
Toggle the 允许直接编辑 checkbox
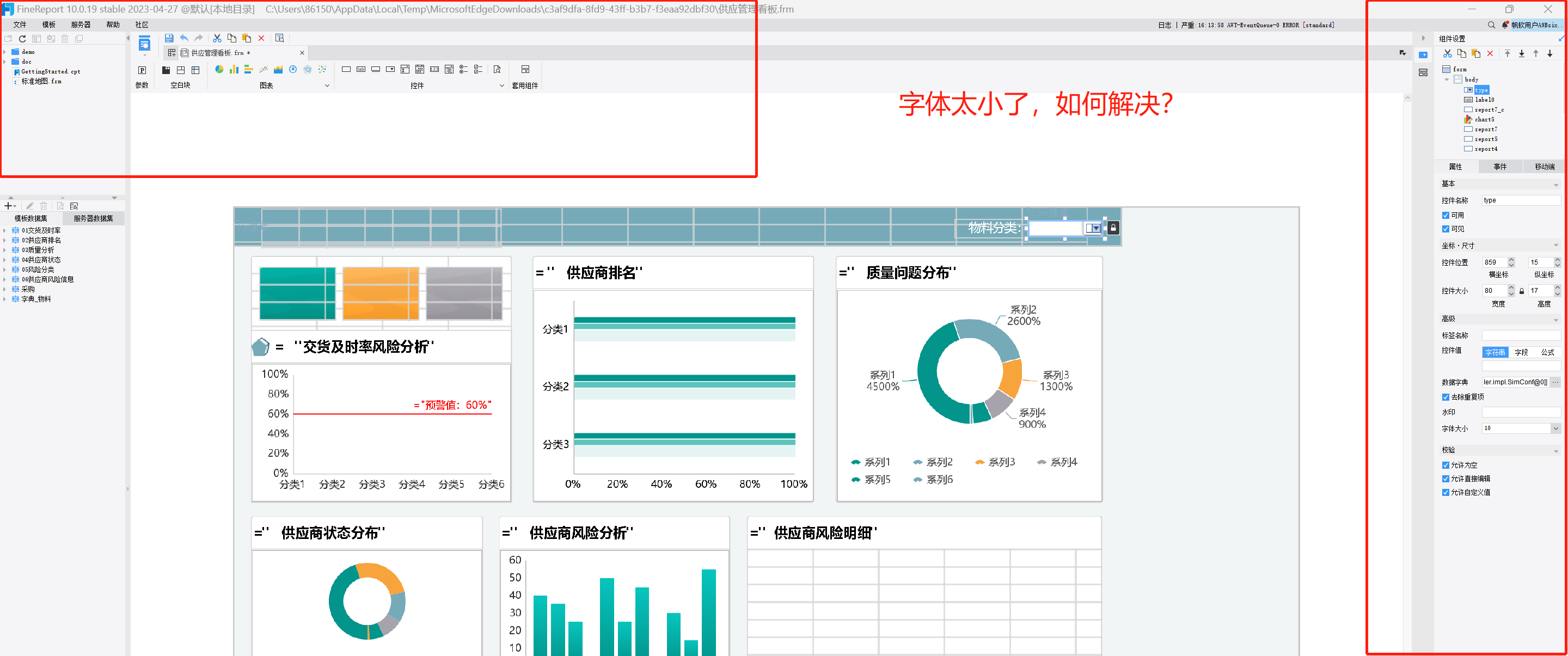click(1445, 479)
